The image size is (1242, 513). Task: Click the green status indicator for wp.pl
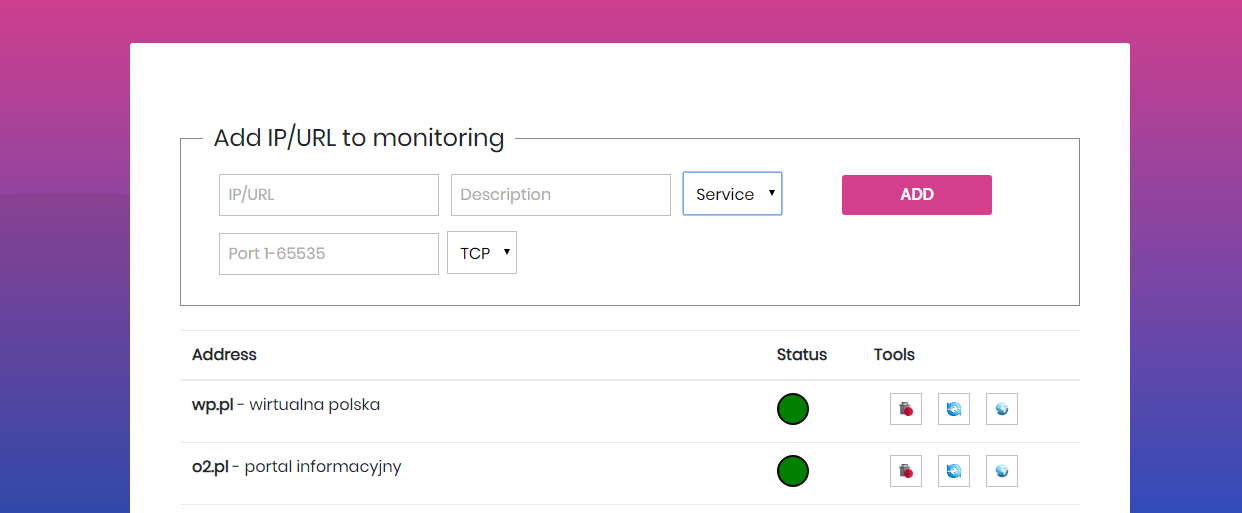pos(793,409)
